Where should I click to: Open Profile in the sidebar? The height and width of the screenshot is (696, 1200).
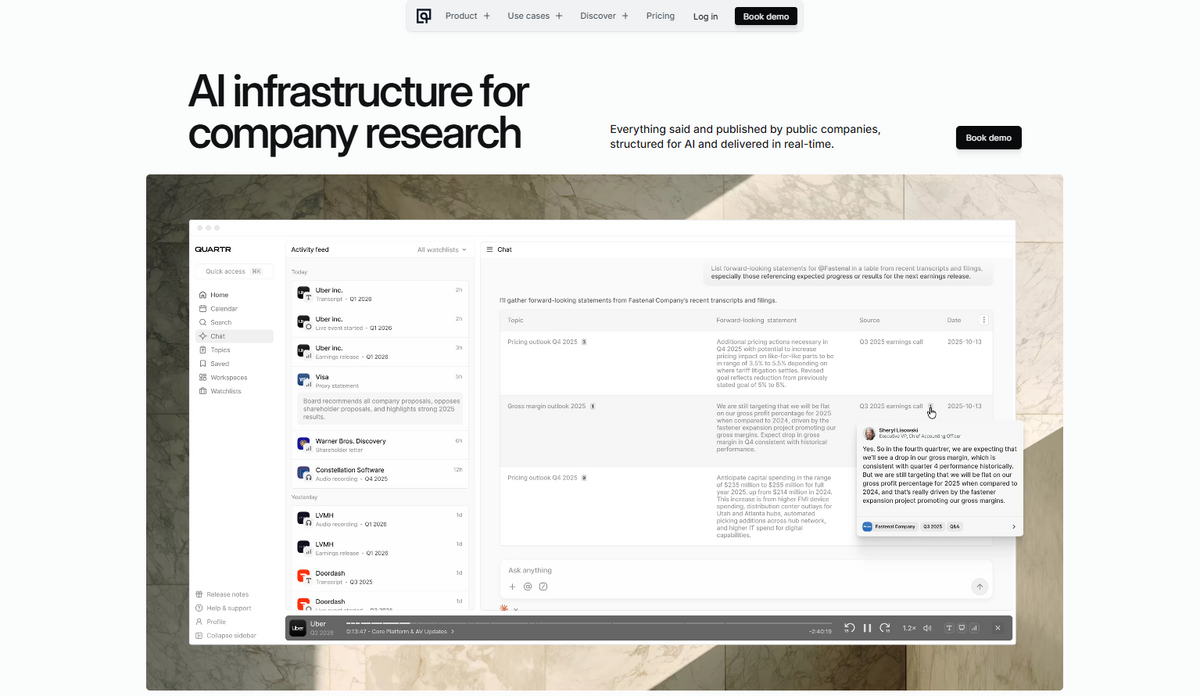(x=212, y=622)
